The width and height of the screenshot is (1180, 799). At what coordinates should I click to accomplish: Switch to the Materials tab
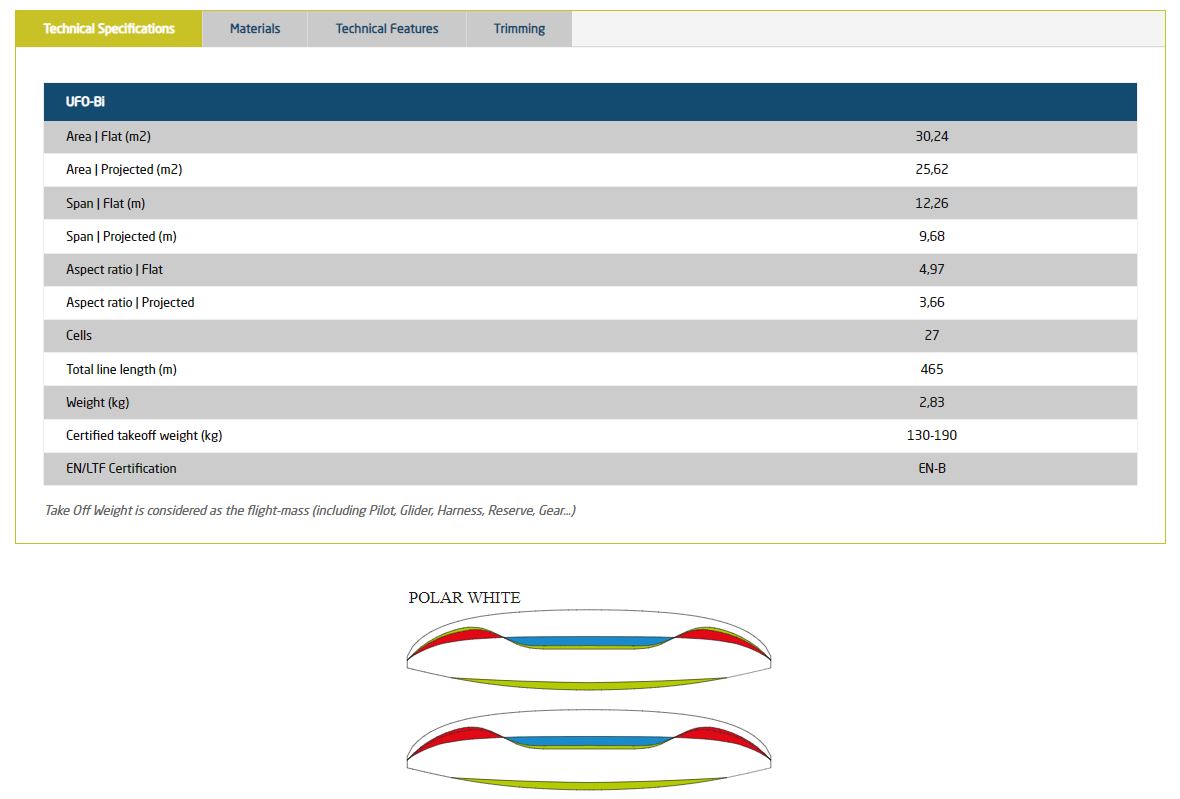pyautogui.click(x=255, y=29)
